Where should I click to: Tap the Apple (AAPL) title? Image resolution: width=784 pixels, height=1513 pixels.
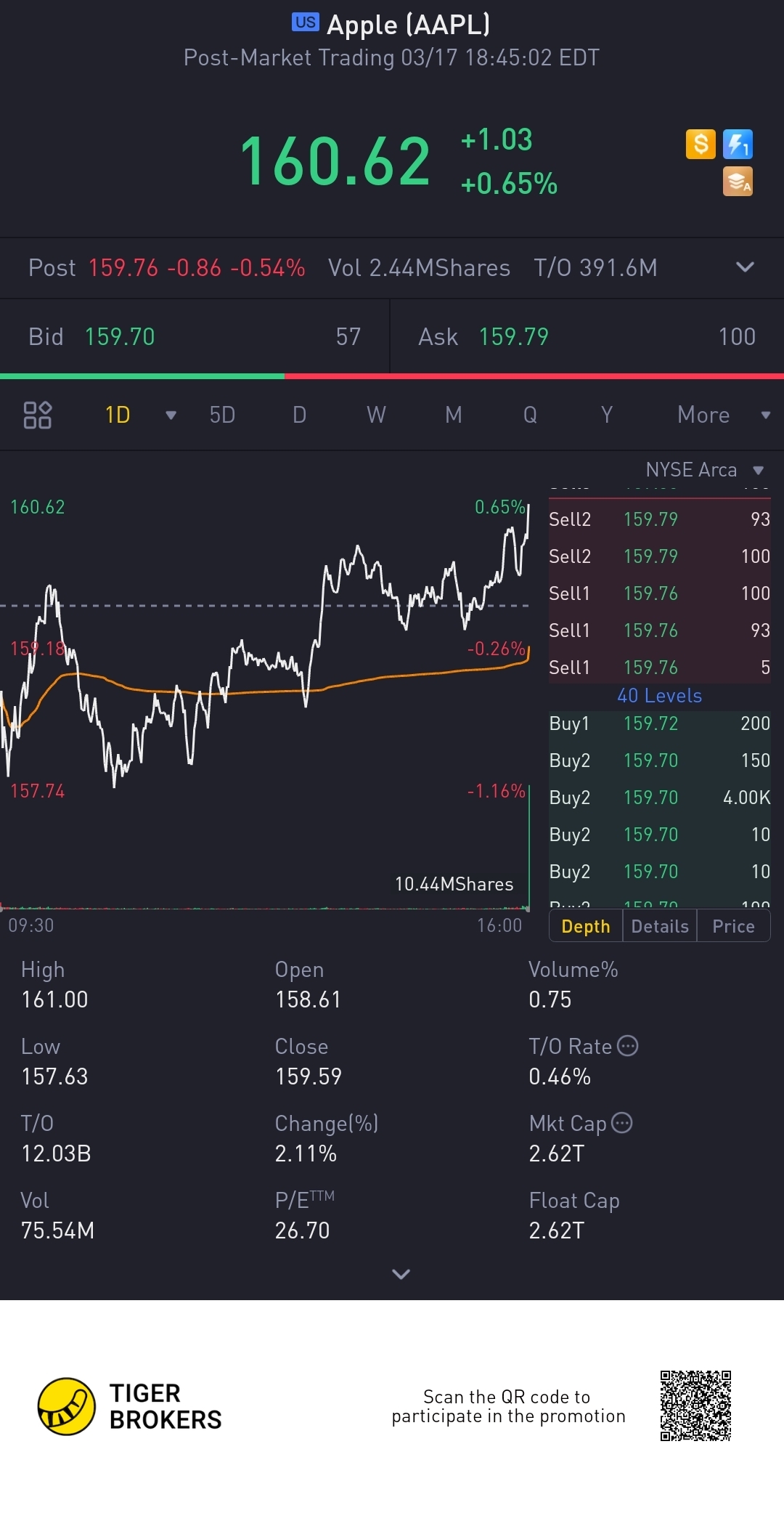409,25
